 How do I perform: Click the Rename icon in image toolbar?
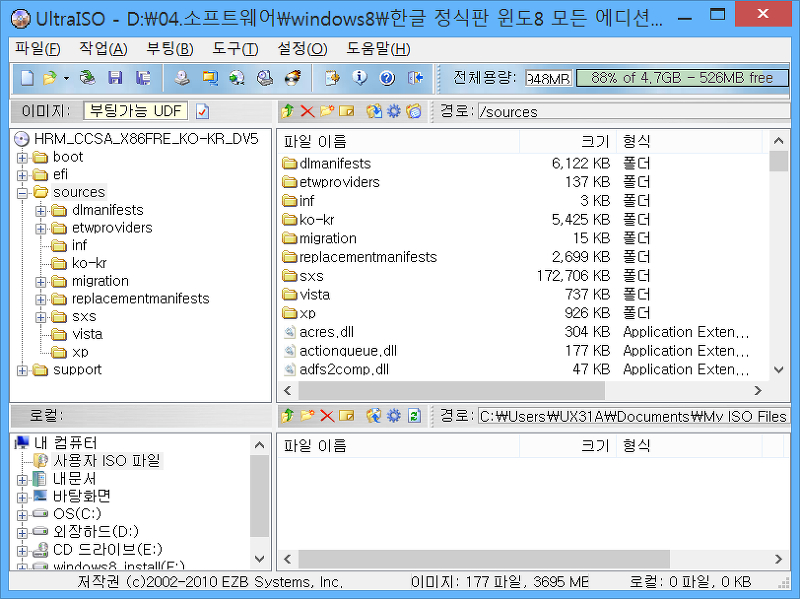coord(346,111)
